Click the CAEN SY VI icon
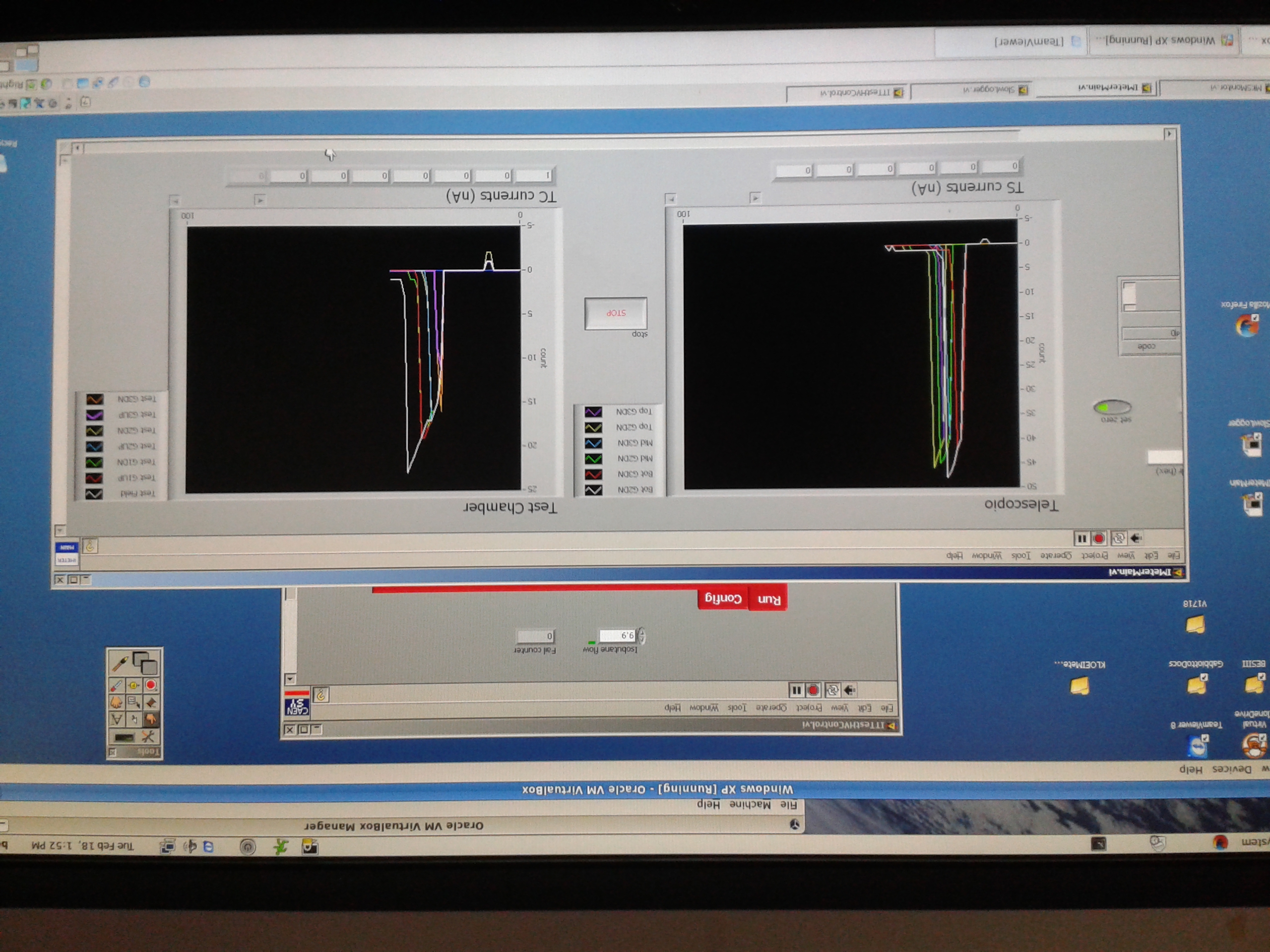 pos(297,704)
